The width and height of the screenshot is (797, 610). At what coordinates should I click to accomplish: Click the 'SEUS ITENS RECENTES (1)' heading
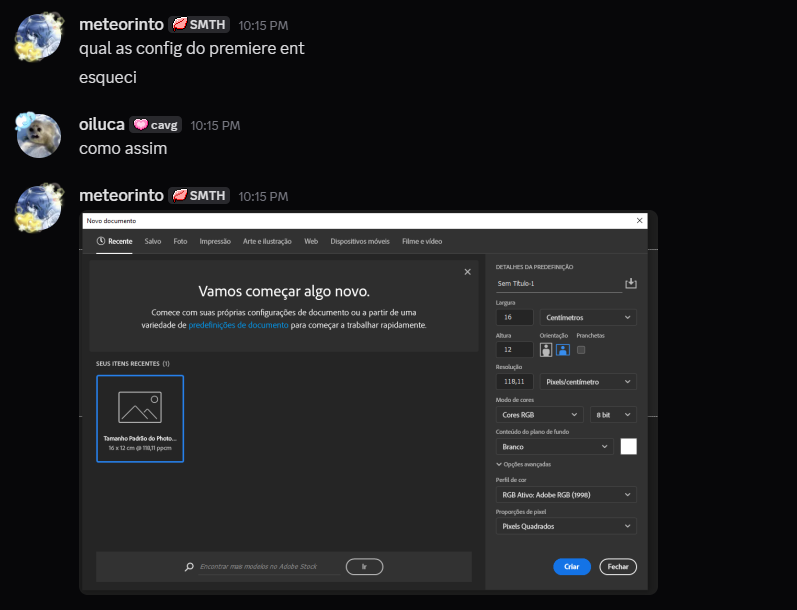tap(133, 363)
